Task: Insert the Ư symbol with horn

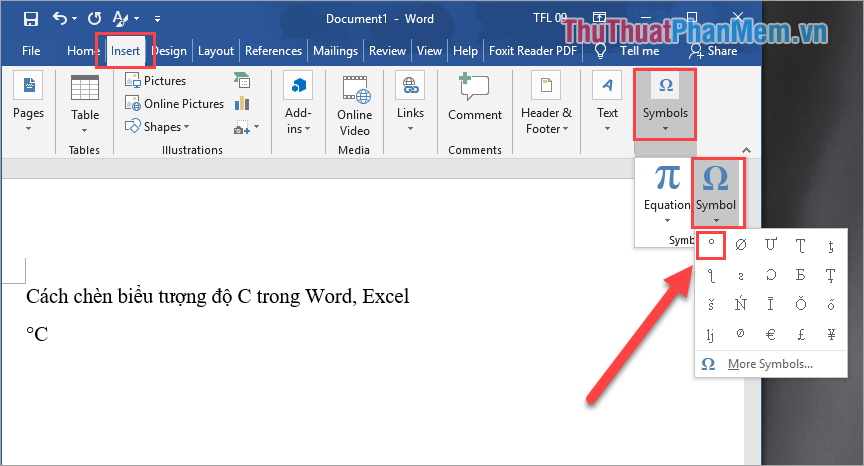Action: [x=771, y=245]
